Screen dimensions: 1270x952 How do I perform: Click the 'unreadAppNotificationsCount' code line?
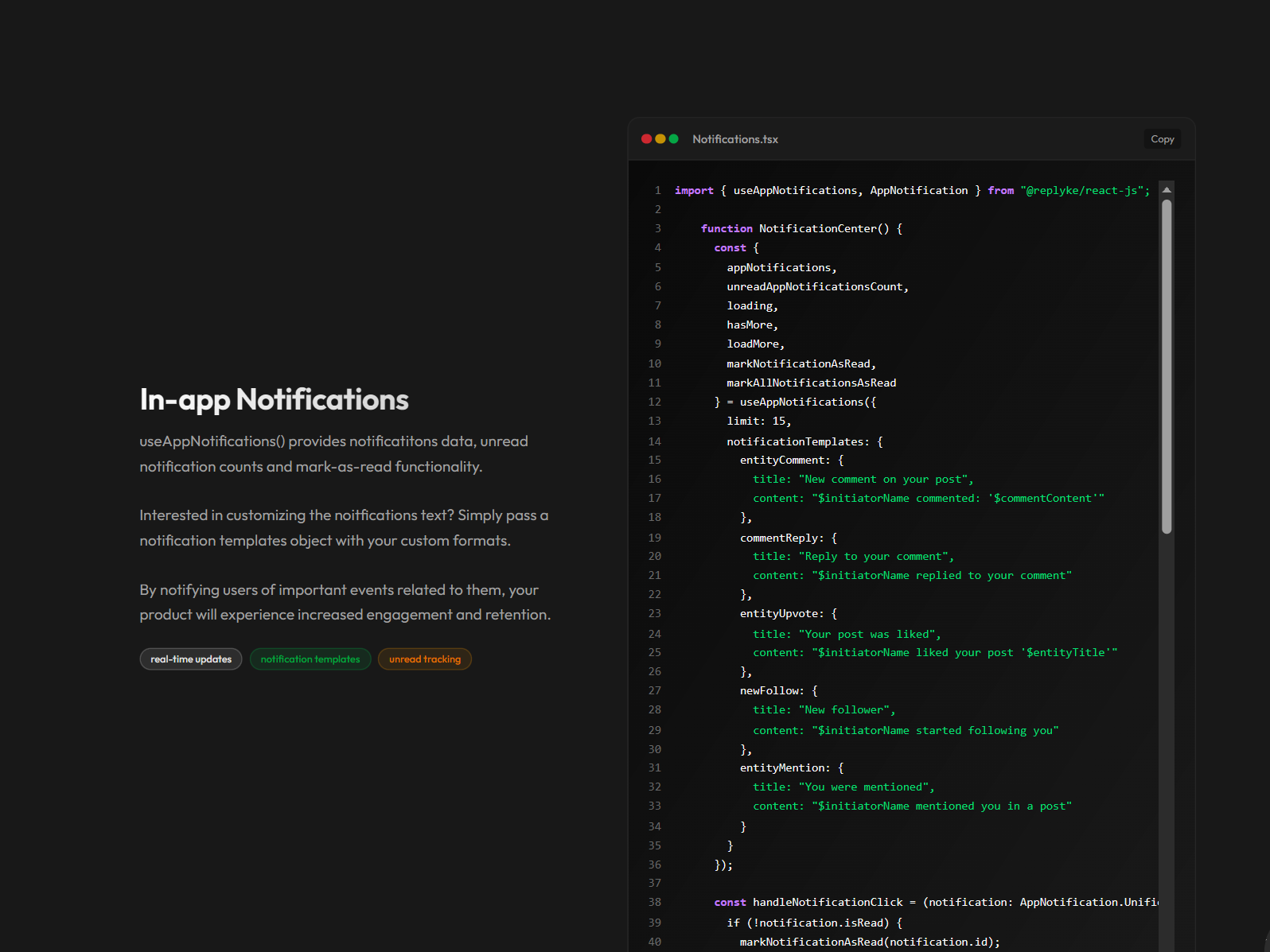coord(816,287)
